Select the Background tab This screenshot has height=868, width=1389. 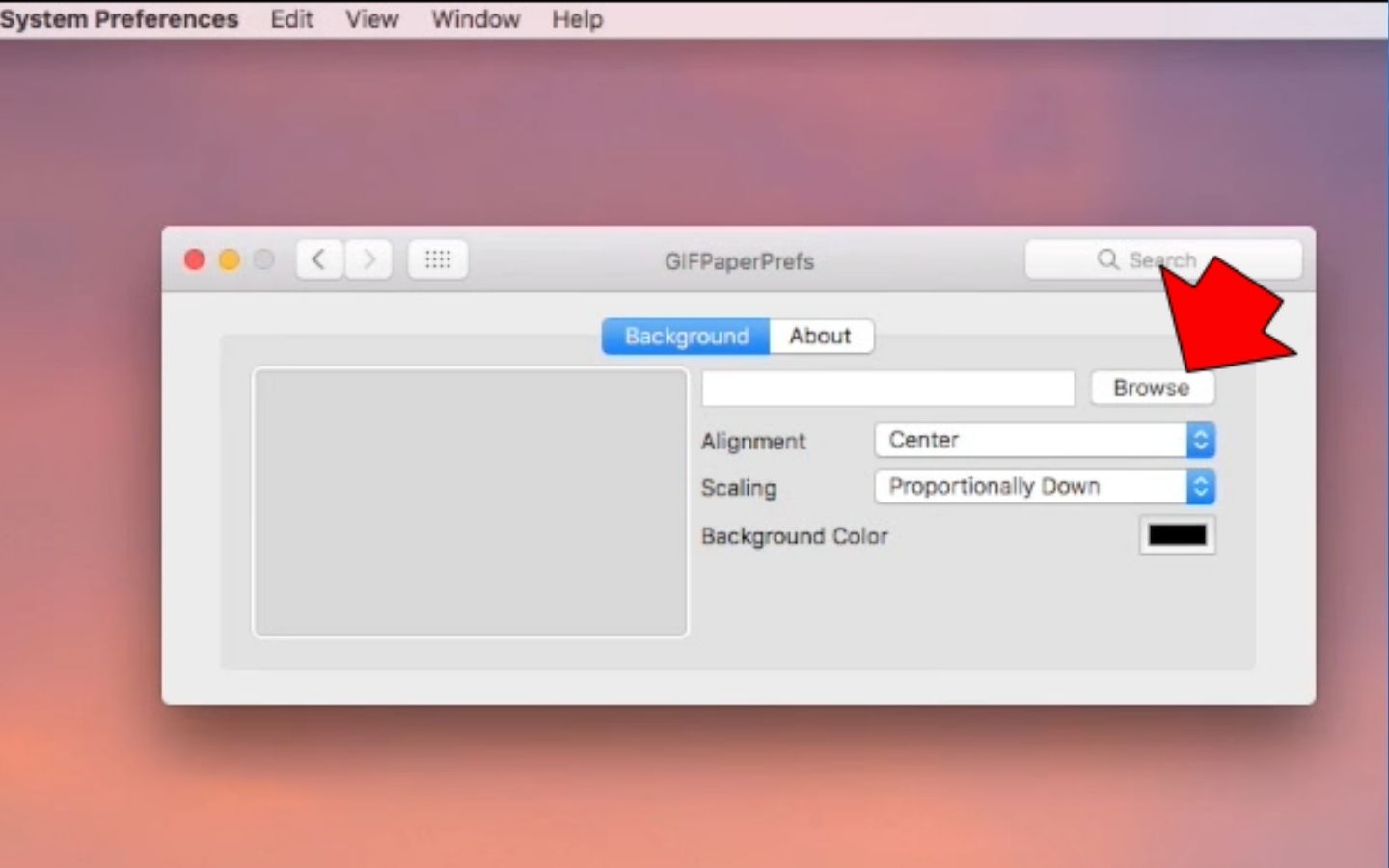pos(686,337)
